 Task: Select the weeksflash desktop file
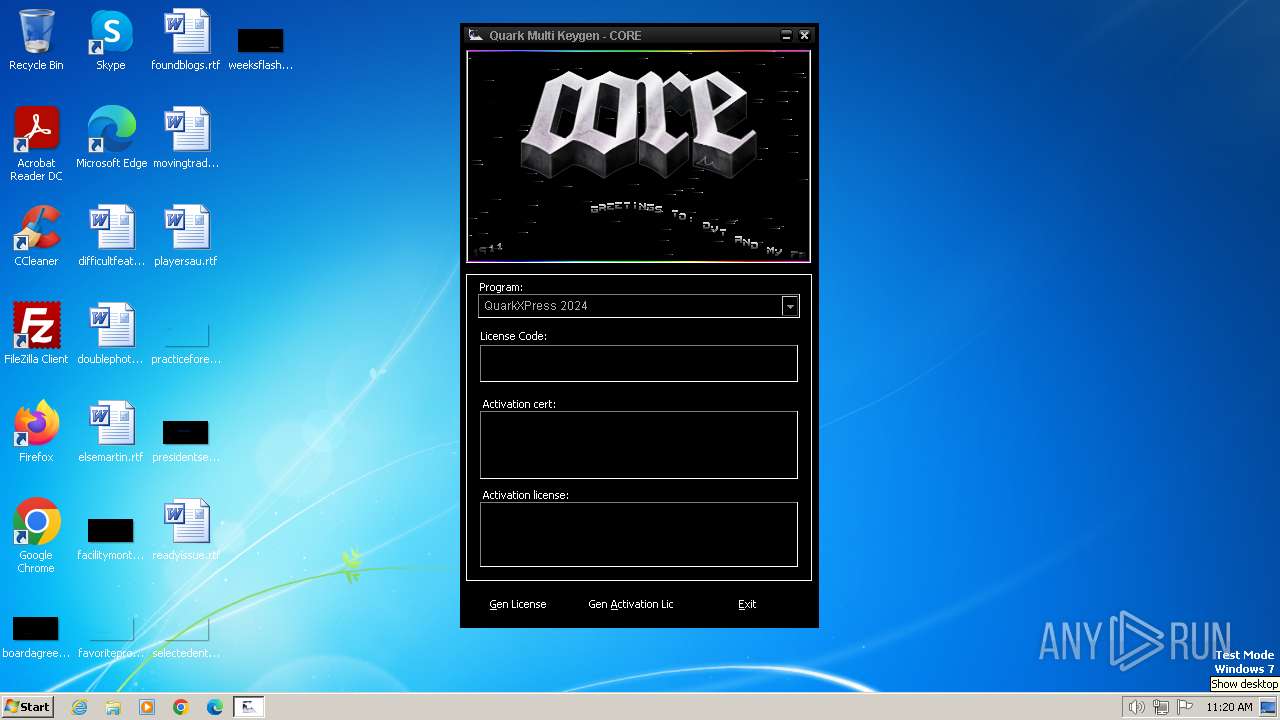click(x=260, y=49)
